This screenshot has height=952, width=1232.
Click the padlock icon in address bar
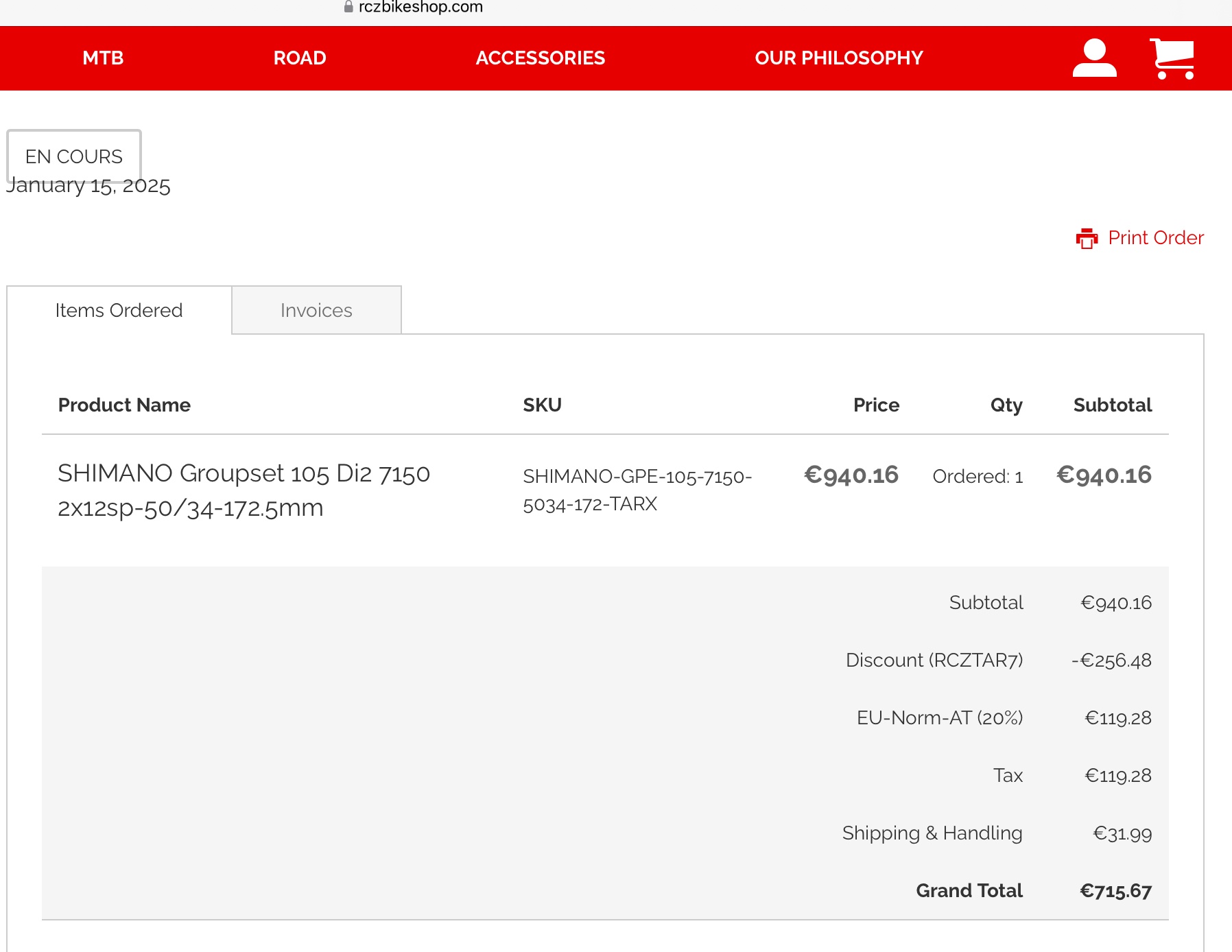pos(348,7)
